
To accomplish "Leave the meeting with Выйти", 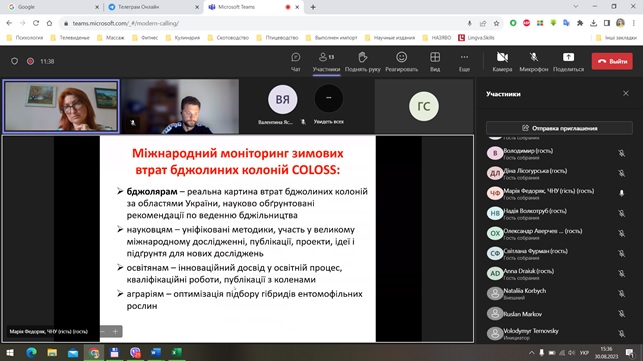I will (612, 61).
